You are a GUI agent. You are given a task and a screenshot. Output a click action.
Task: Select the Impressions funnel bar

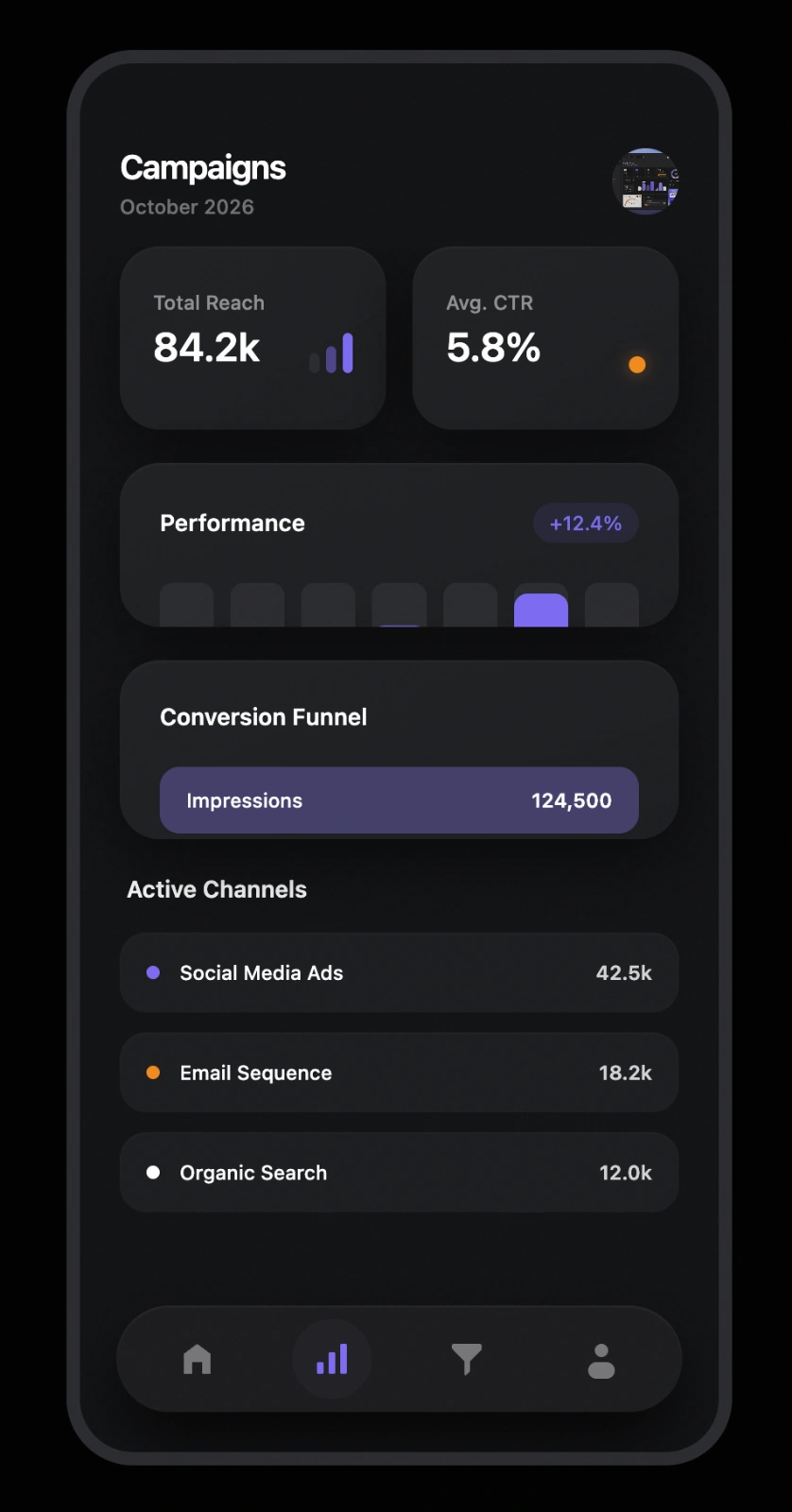(x=399, y=800)
